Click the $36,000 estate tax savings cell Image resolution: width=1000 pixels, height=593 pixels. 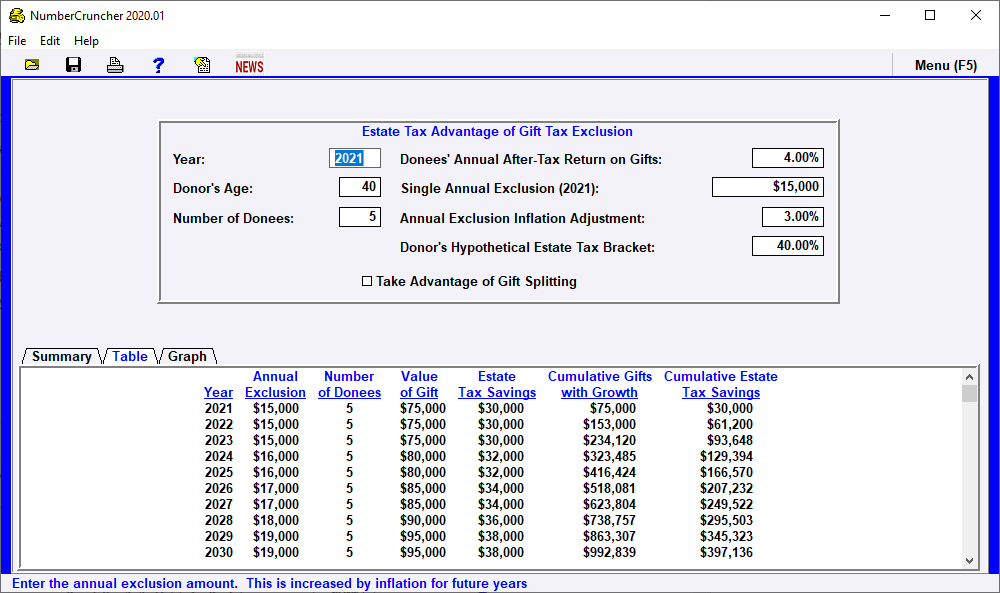pos(501,520)
